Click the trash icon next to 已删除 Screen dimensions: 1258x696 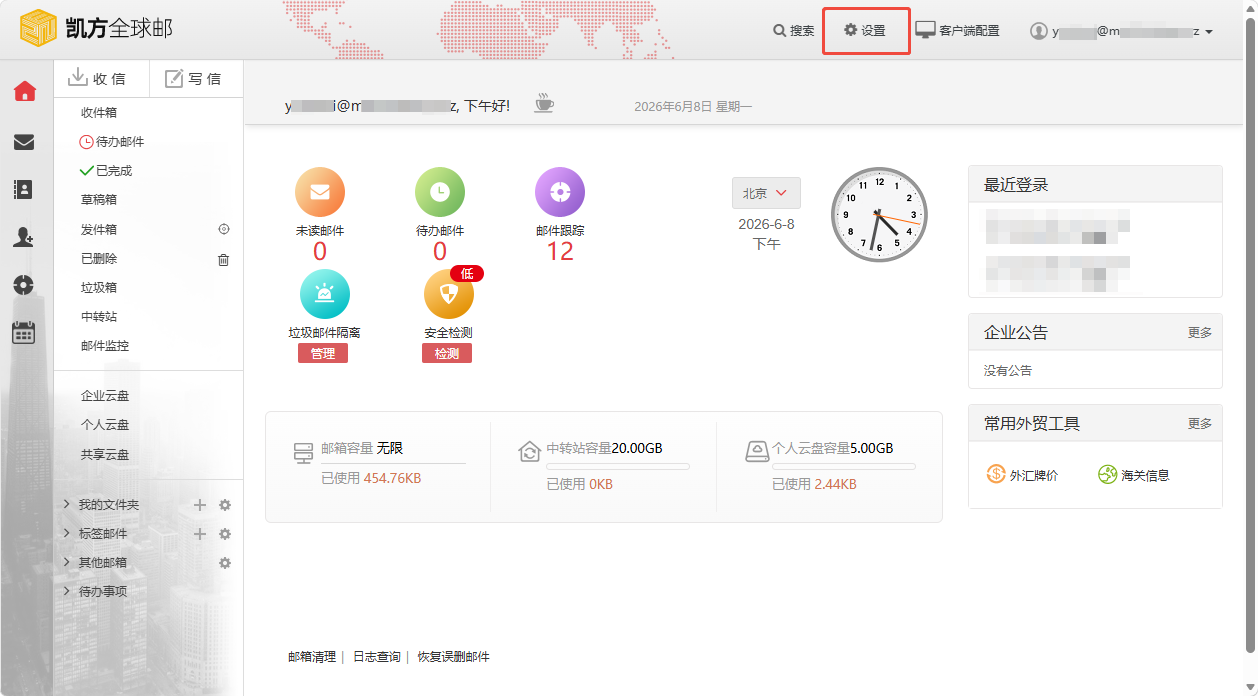pyautogui.click(x=224, y=259)
